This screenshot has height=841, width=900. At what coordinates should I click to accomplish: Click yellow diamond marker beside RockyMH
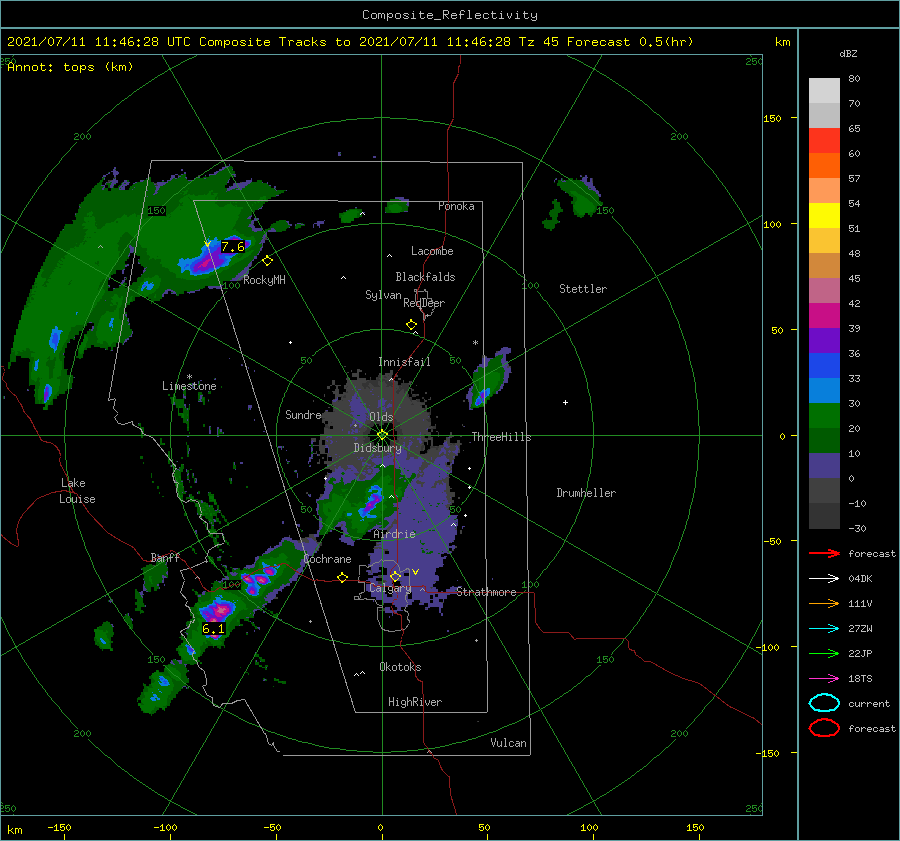[x=267, y=261]
